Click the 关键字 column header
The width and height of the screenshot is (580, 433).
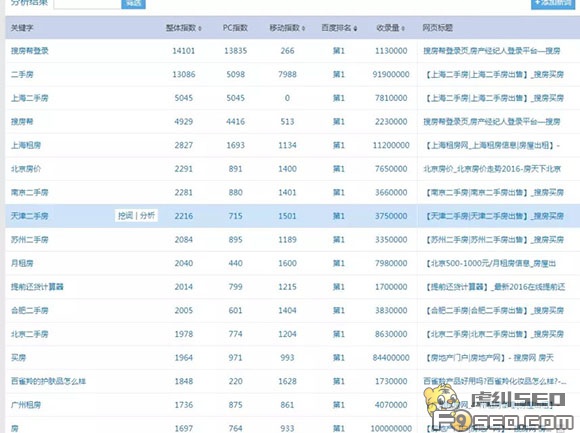pyautogui.click(x=22, y=28)
